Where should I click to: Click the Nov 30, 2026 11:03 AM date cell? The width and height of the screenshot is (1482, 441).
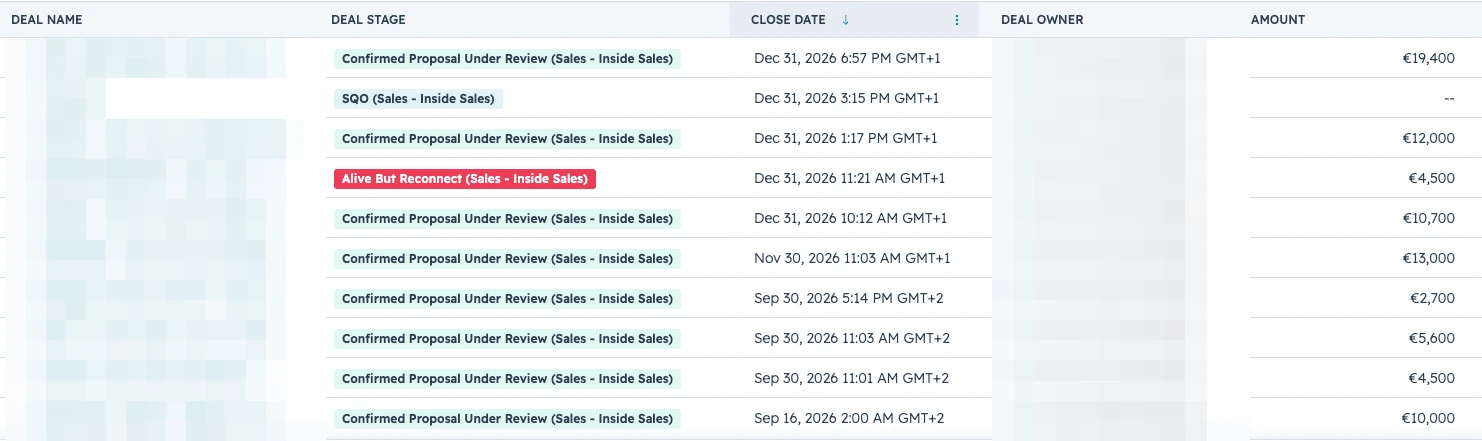click(x=852, y=259)
